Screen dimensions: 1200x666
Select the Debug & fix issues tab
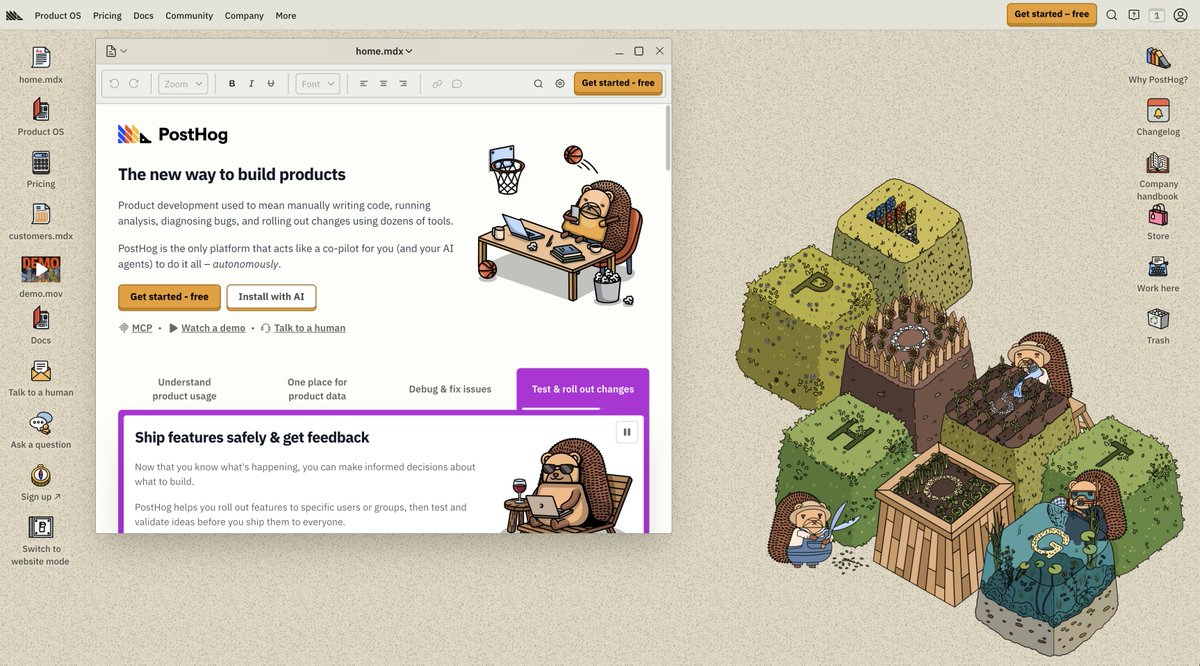click(450, 389)
